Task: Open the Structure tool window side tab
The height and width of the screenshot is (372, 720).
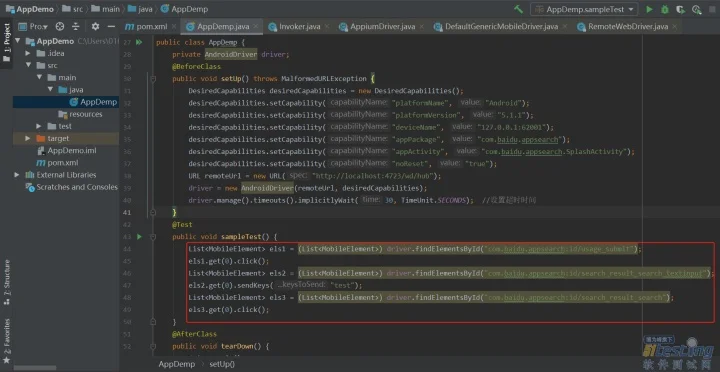Action: [6, 282]
